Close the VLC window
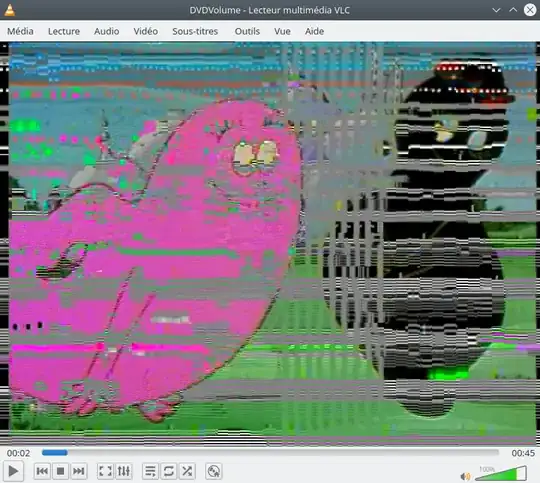Image resolution: width=540 pixels, height=483 pixels. coord(530,10)
